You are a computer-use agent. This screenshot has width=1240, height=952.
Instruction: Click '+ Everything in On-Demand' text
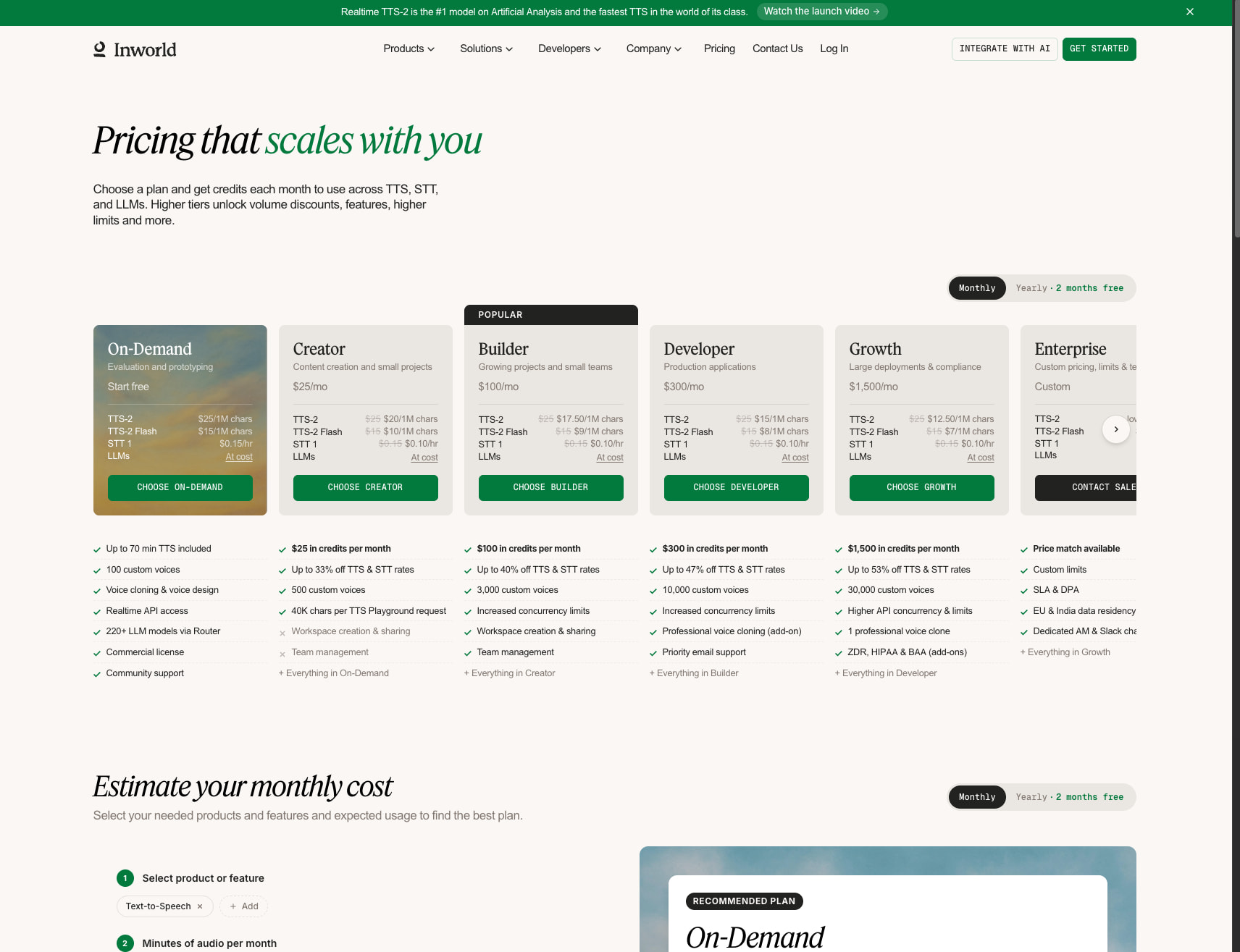[x=334, y=673]
